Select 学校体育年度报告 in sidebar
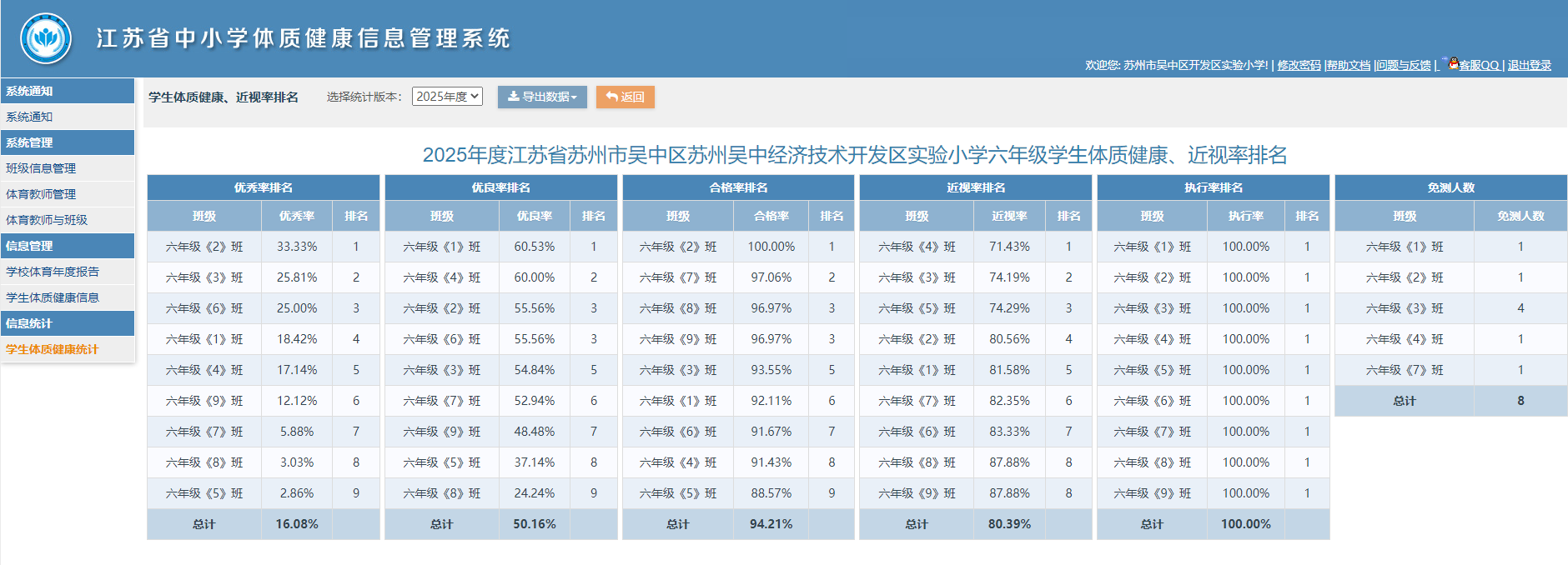This screenshot has height=565, width=1568. 53,272
